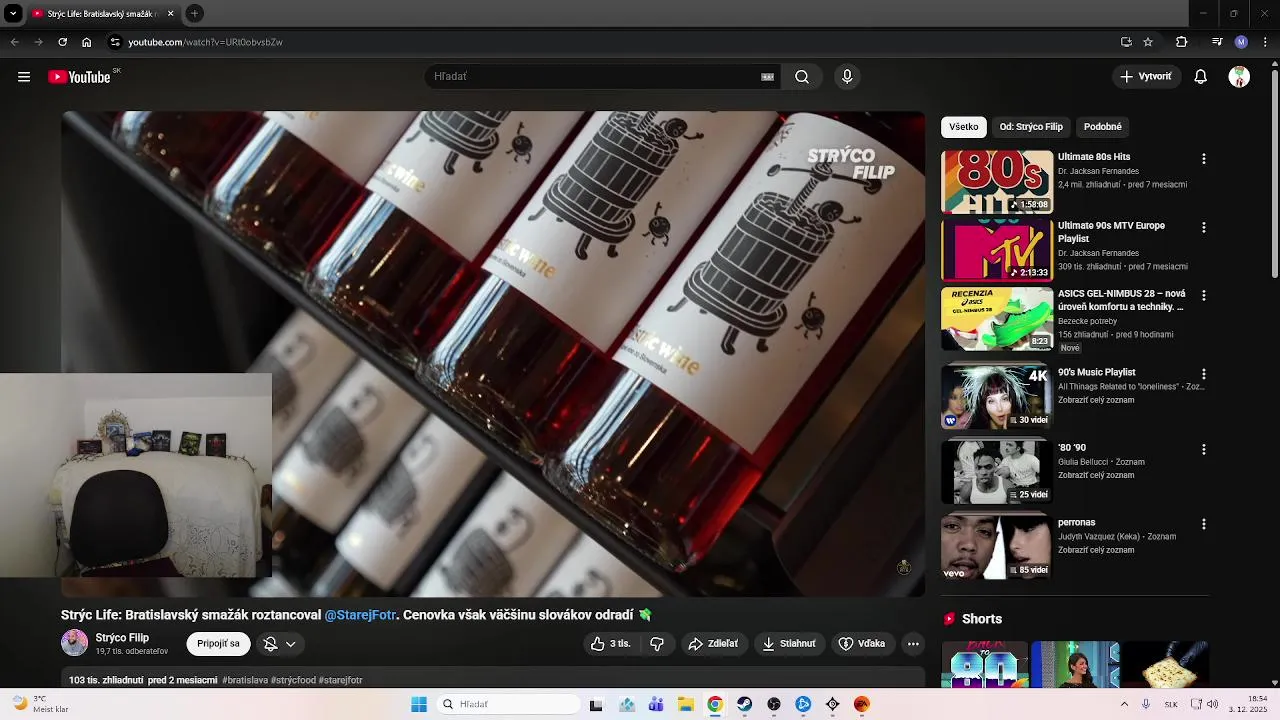
Task: Select the Všetko filter chip
Action: click(x=964, y=127)
